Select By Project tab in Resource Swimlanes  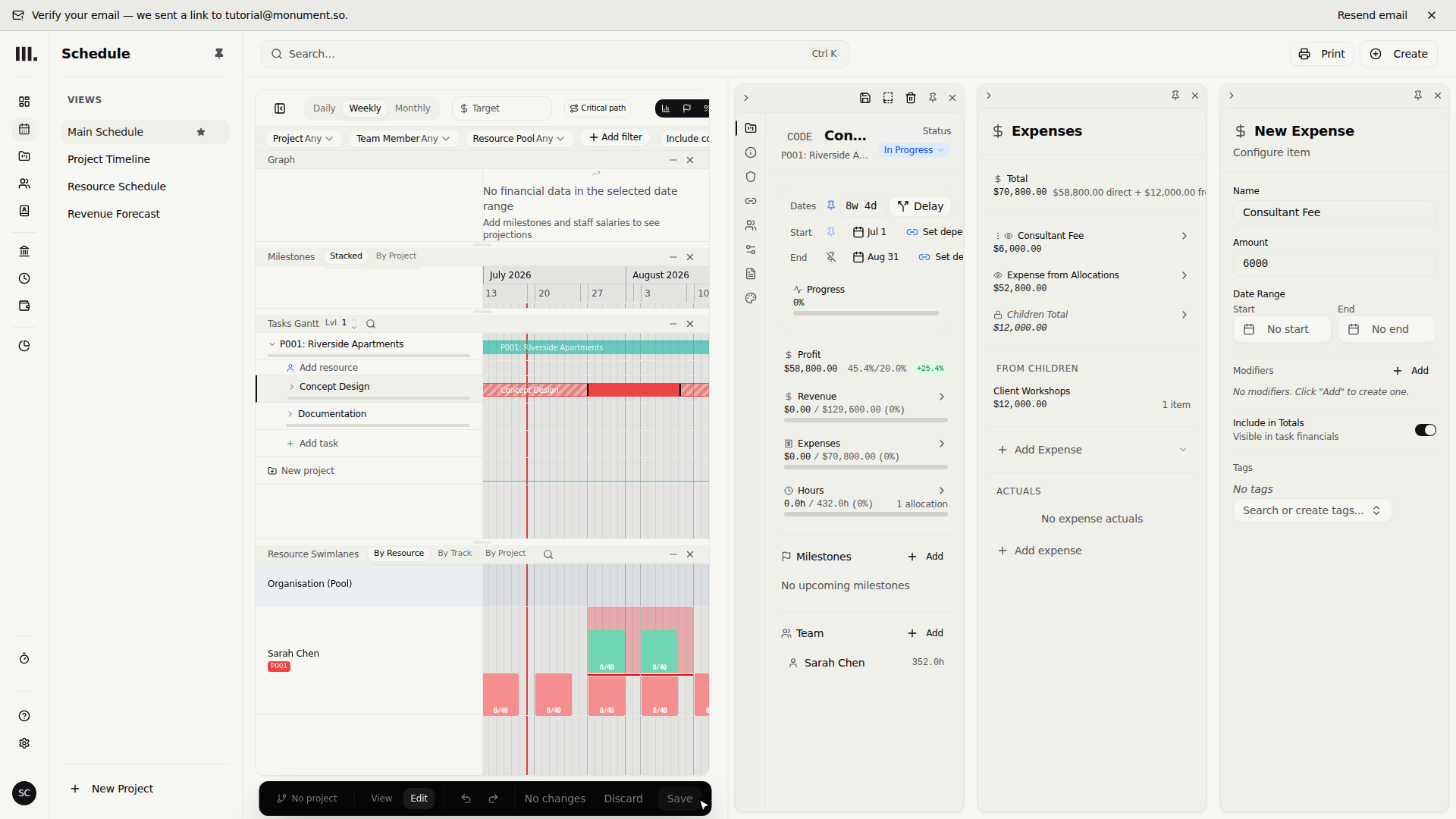[505, 554]
